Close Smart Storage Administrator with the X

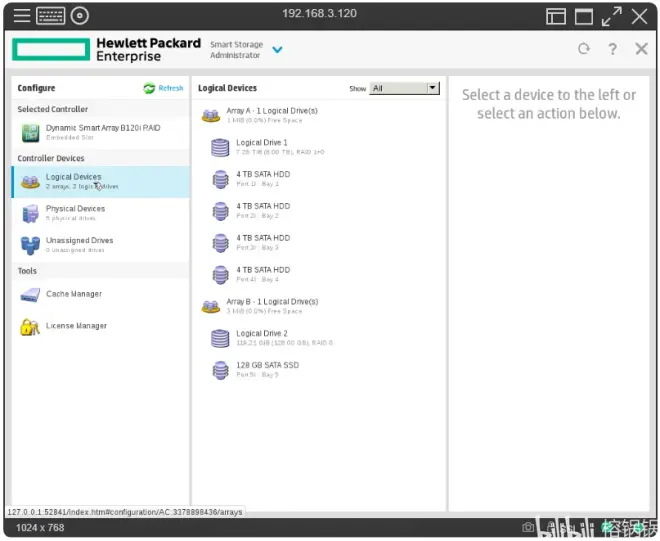click(641, 49)
